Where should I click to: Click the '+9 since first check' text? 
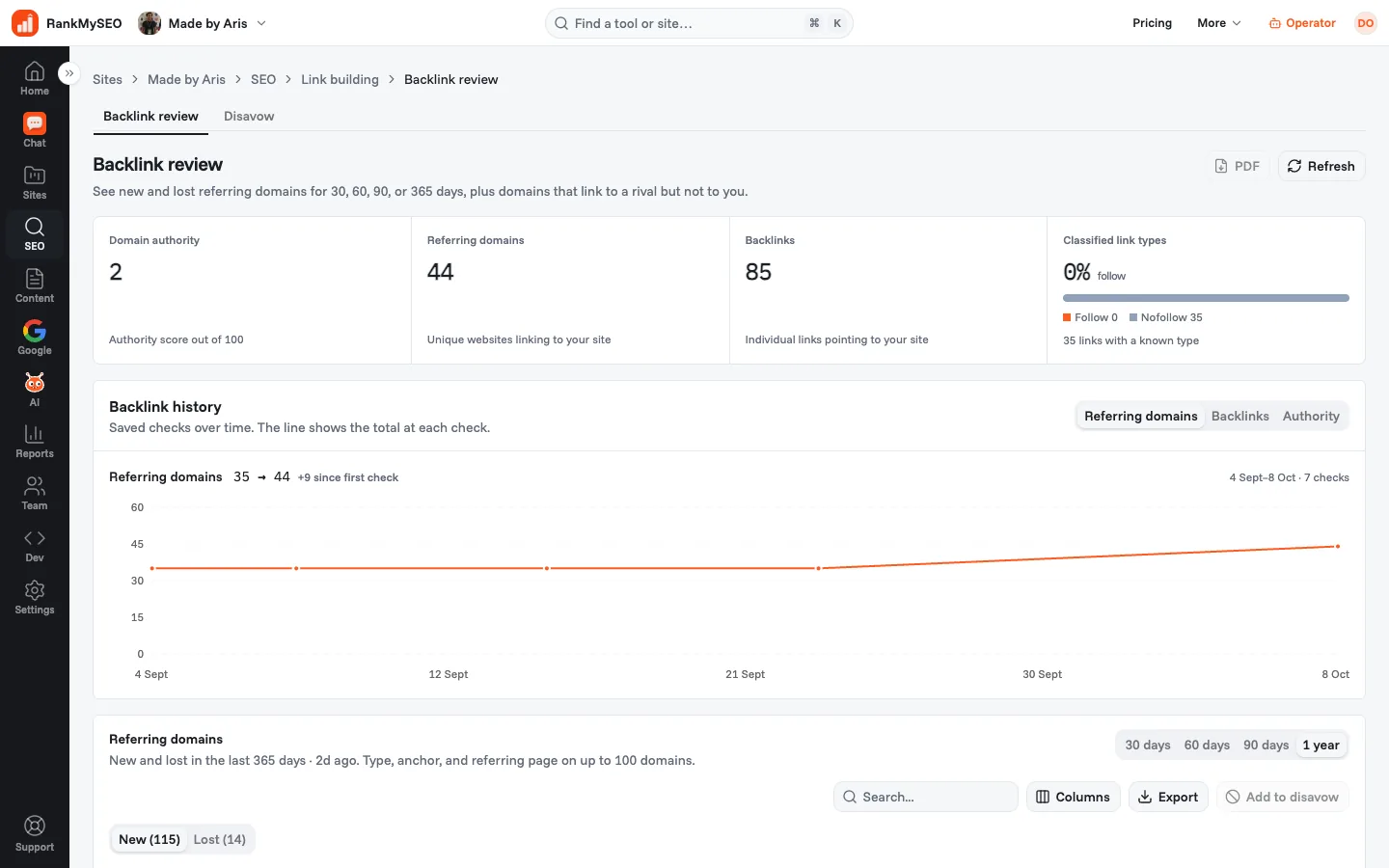click(348, 477)
